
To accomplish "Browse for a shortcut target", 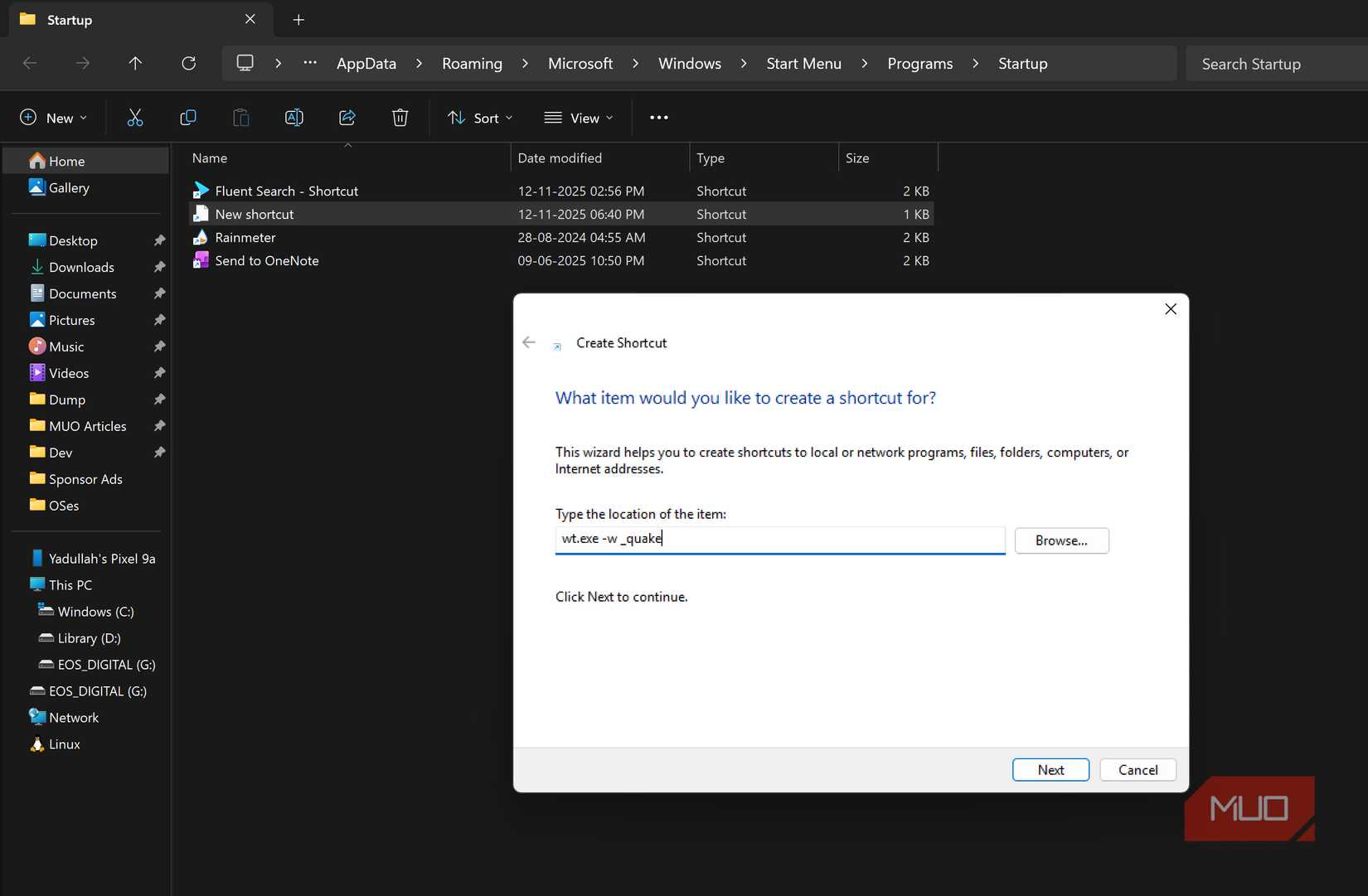I will pos(1061,540).
